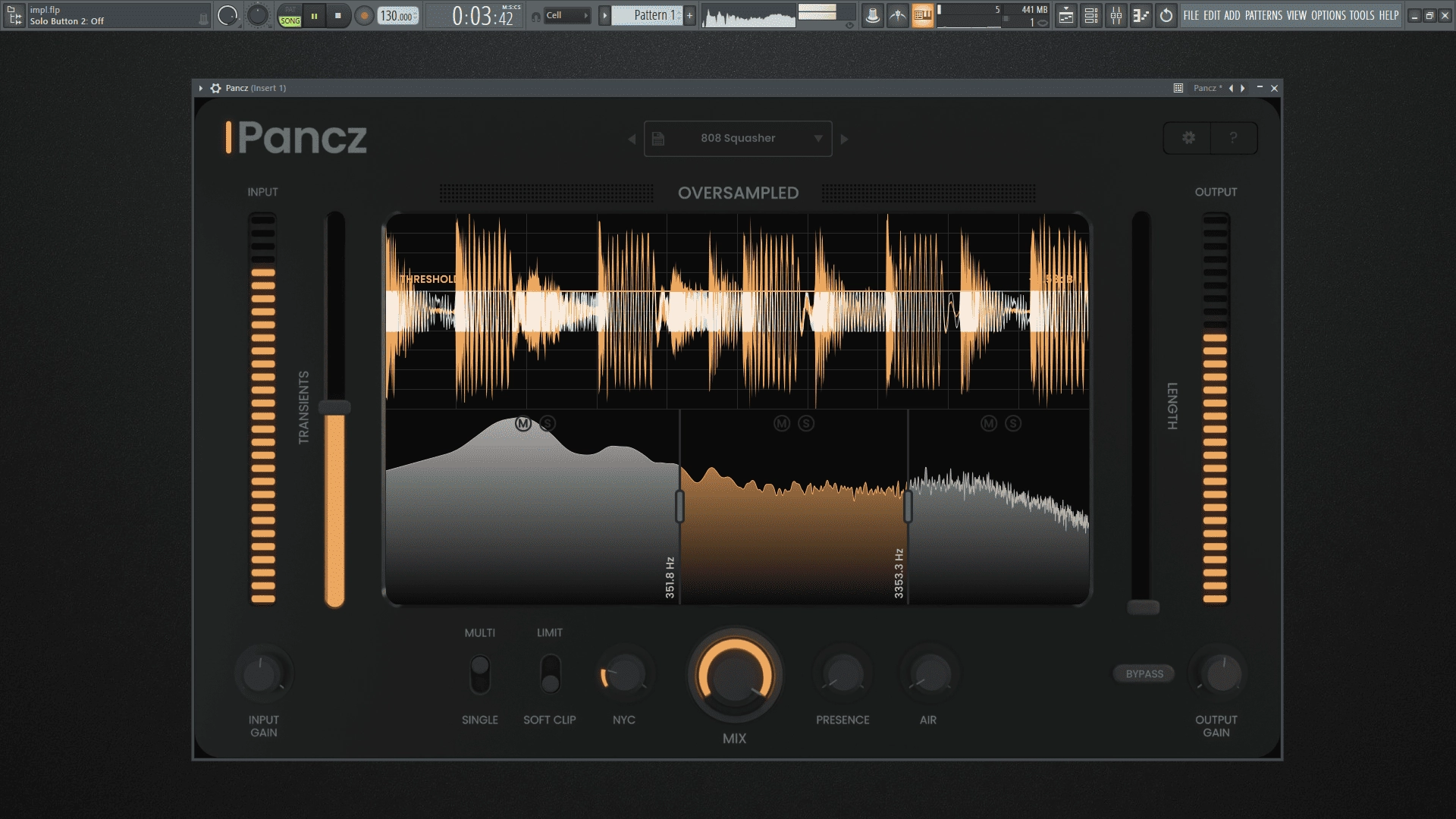Image resolution: width=1456 pixels, height=819 pixels.
Task: Mute the mid band M button
Action: [782, 424]
